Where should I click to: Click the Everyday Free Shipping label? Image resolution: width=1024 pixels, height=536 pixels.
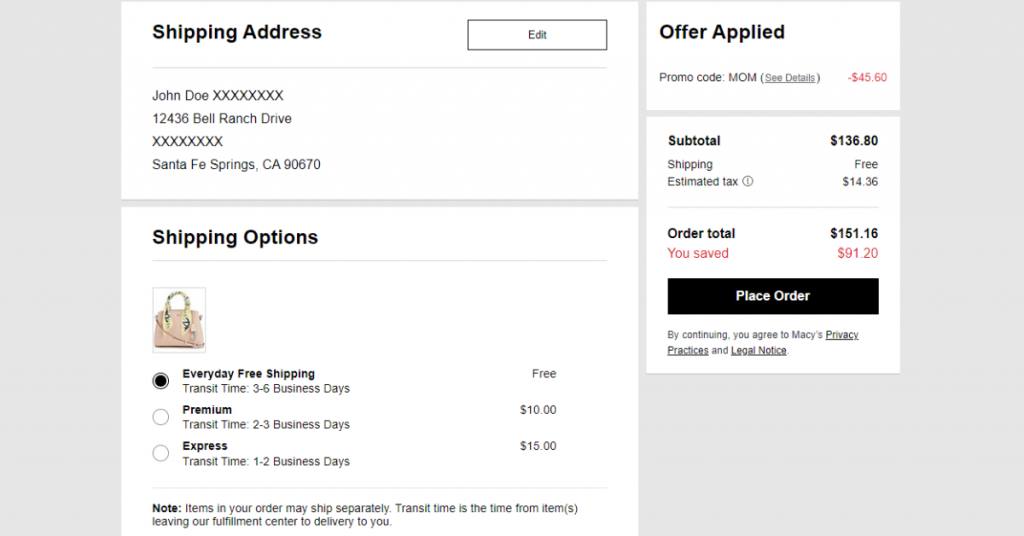point(248,373)
